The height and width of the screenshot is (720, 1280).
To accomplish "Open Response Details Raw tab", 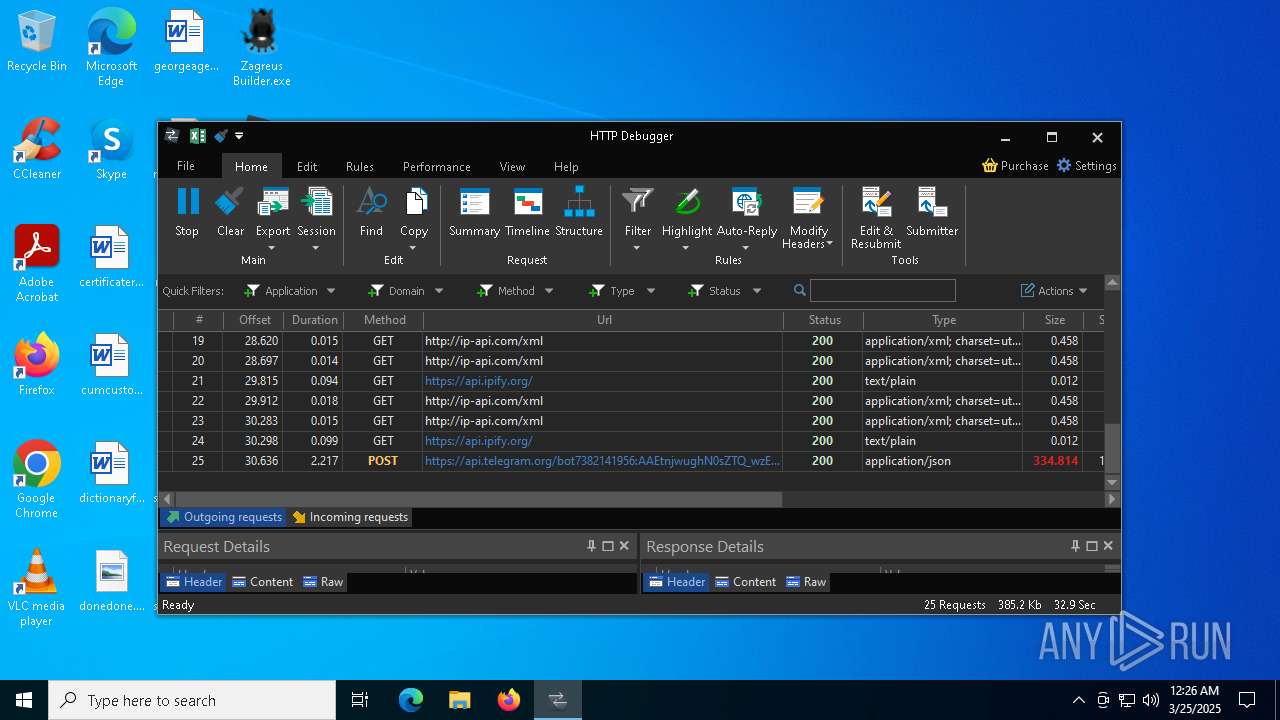I will pos(805,582).
